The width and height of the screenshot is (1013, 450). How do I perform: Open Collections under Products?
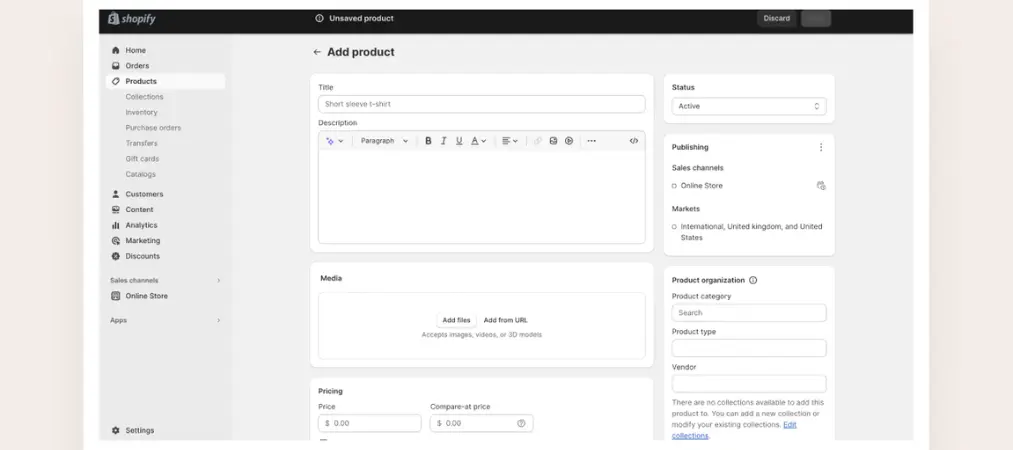(x=144, y=97)
